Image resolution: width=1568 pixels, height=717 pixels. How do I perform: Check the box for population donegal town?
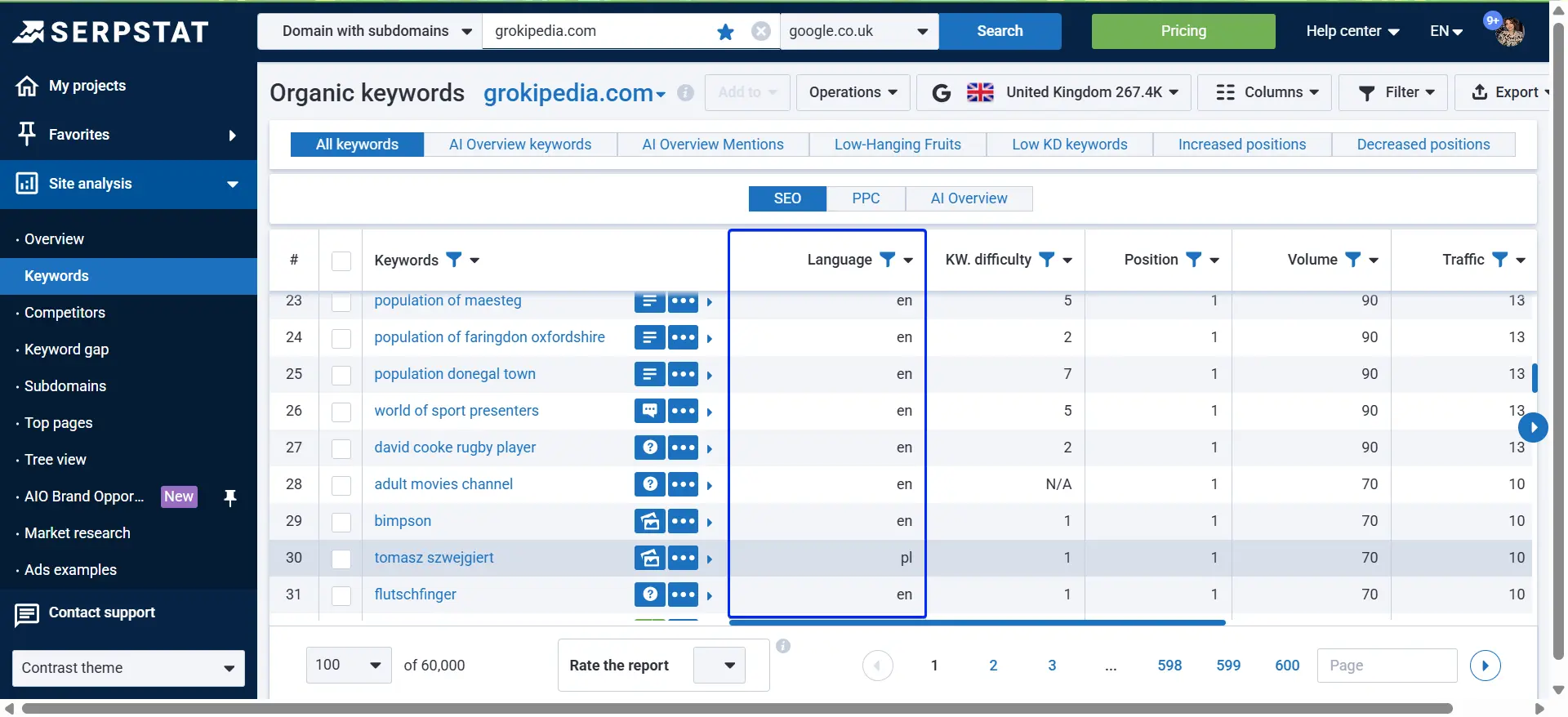(x=341, y=375)
